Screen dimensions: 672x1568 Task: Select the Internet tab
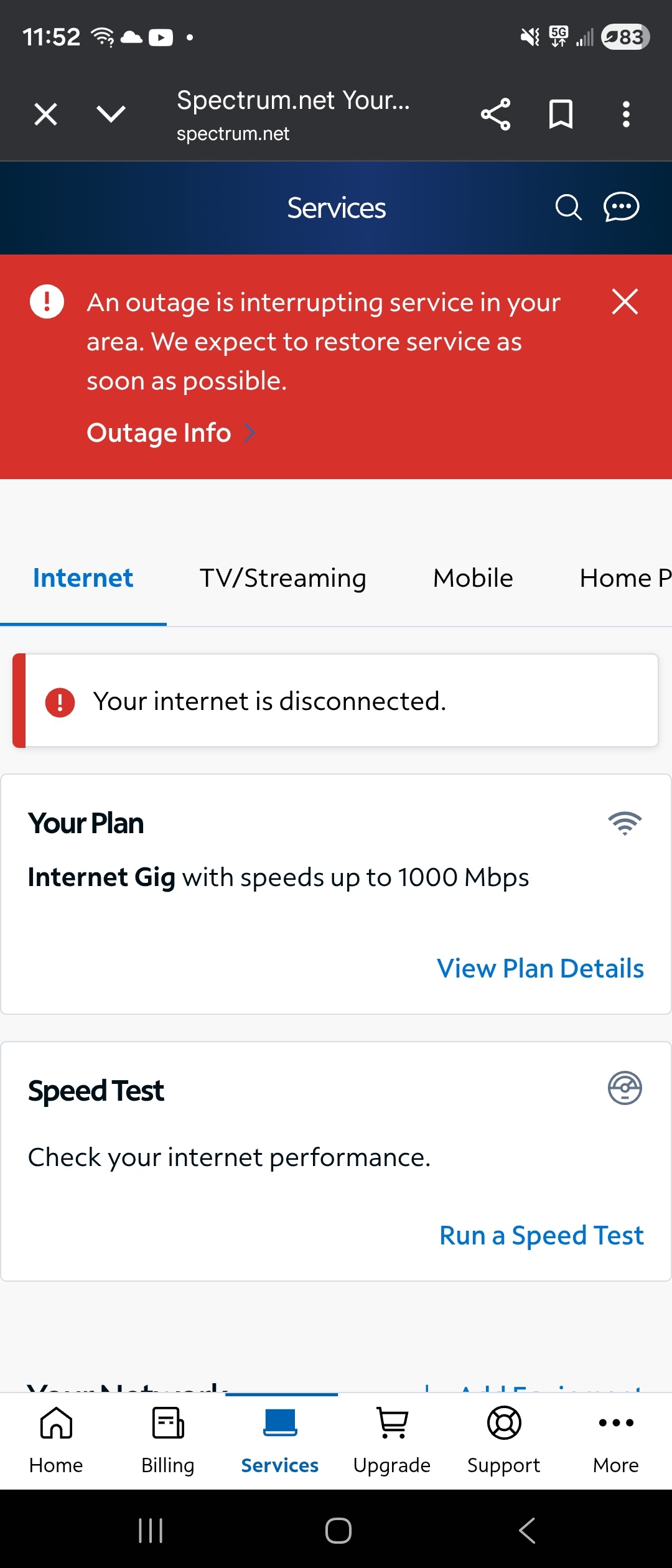tap(83, 579)
